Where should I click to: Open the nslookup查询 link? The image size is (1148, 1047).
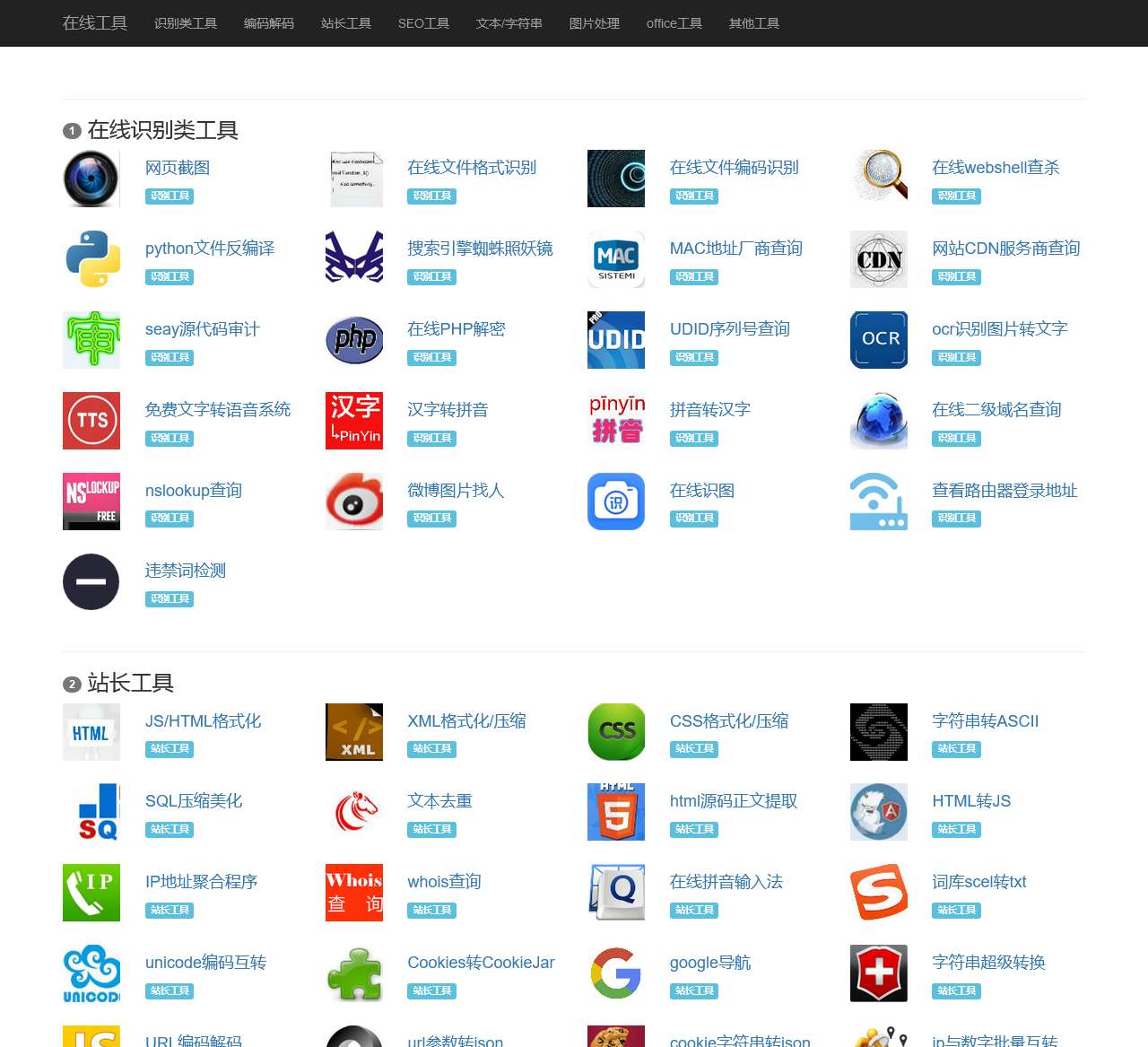[194, 491]
